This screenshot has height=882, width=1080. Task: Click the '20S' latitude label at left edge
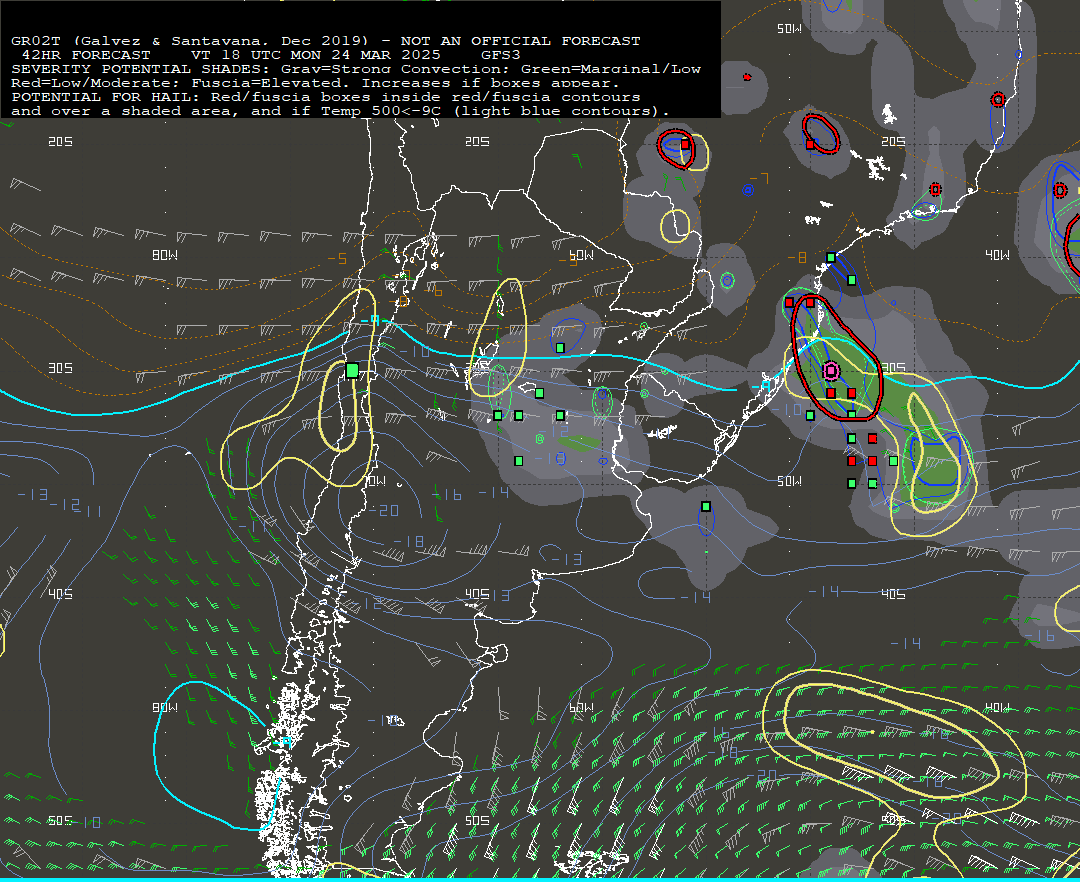tap(60, 141)
